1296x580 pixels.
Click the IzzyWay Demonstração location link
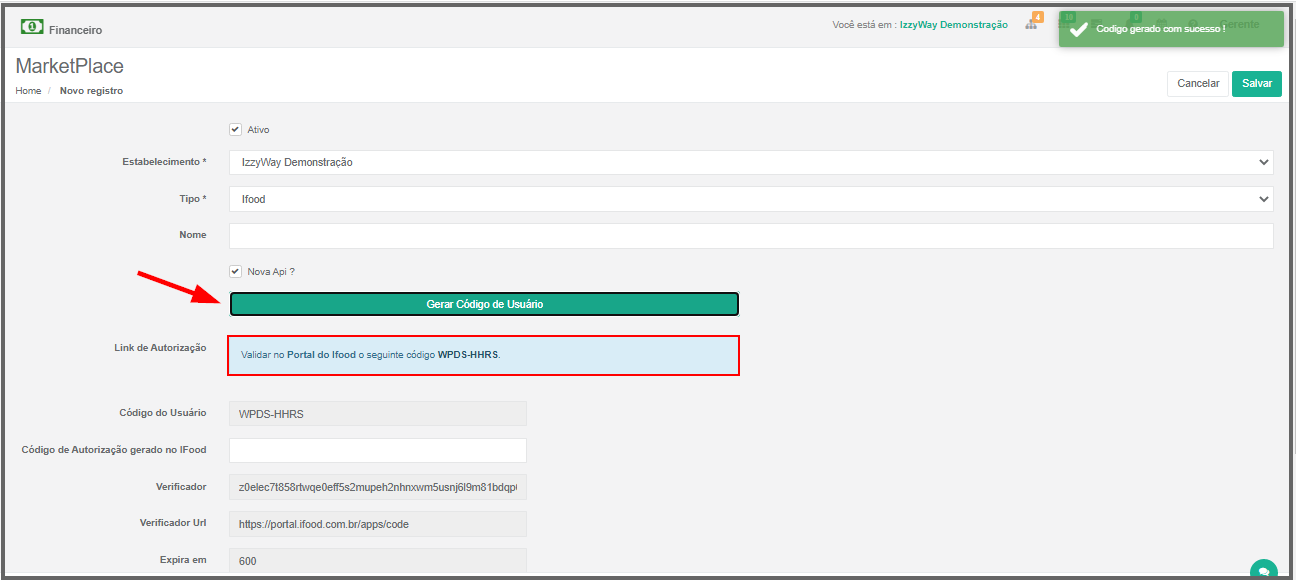coord(954,25)
